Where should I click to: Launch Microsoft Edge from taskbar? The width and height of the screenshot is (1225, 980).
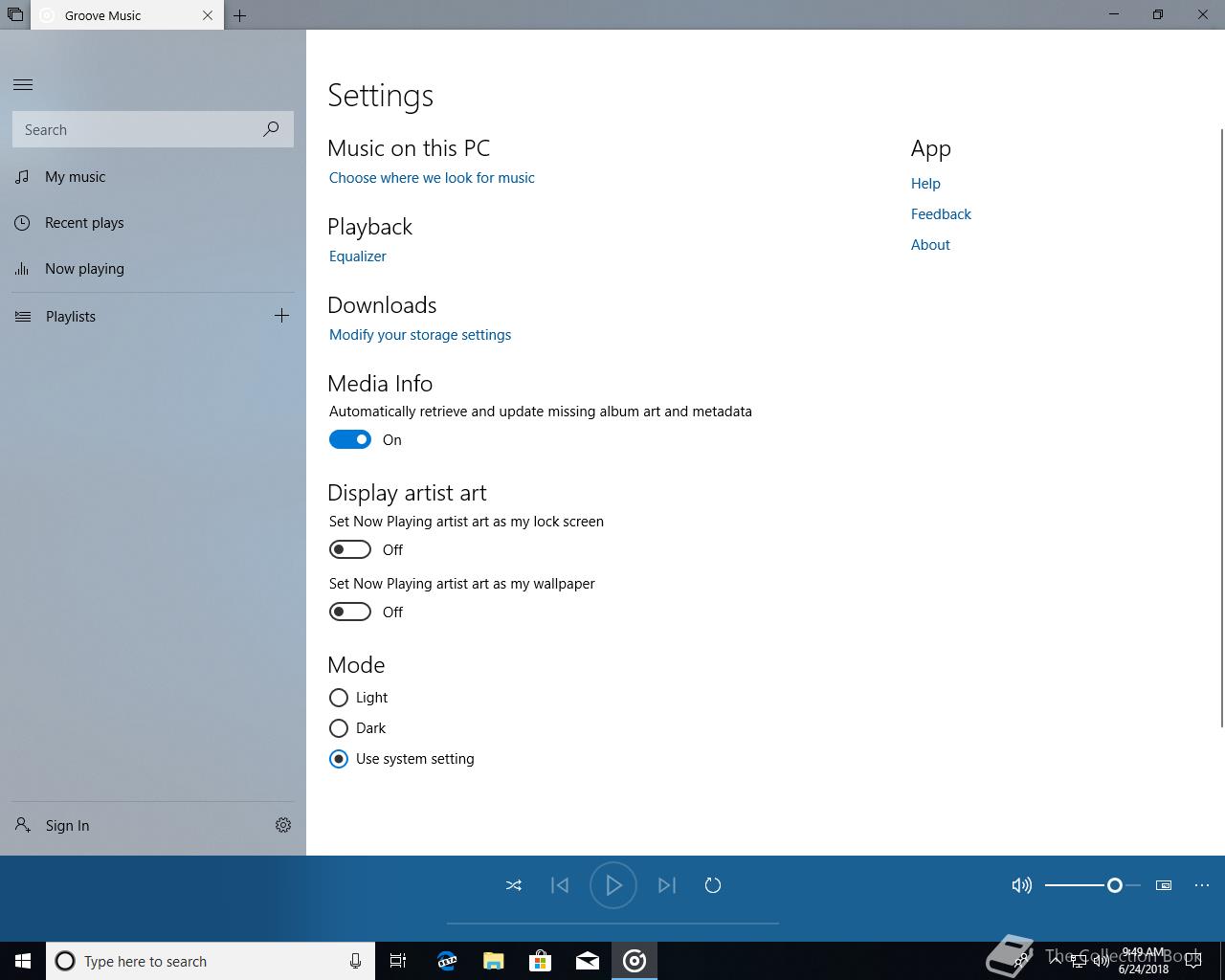coord(446,961)
